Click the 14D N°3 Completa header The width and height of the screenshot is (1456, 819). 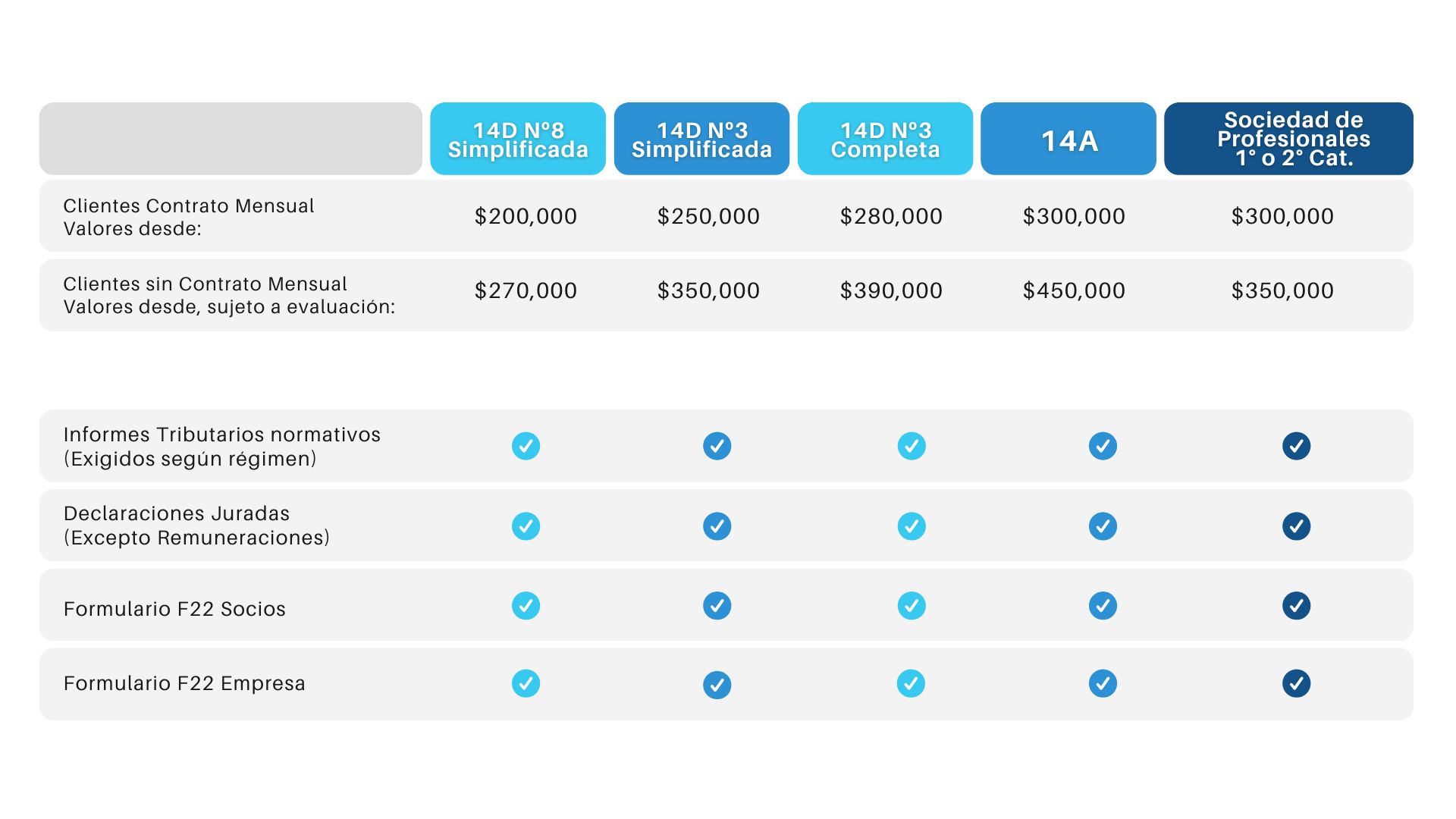[885, 140]
